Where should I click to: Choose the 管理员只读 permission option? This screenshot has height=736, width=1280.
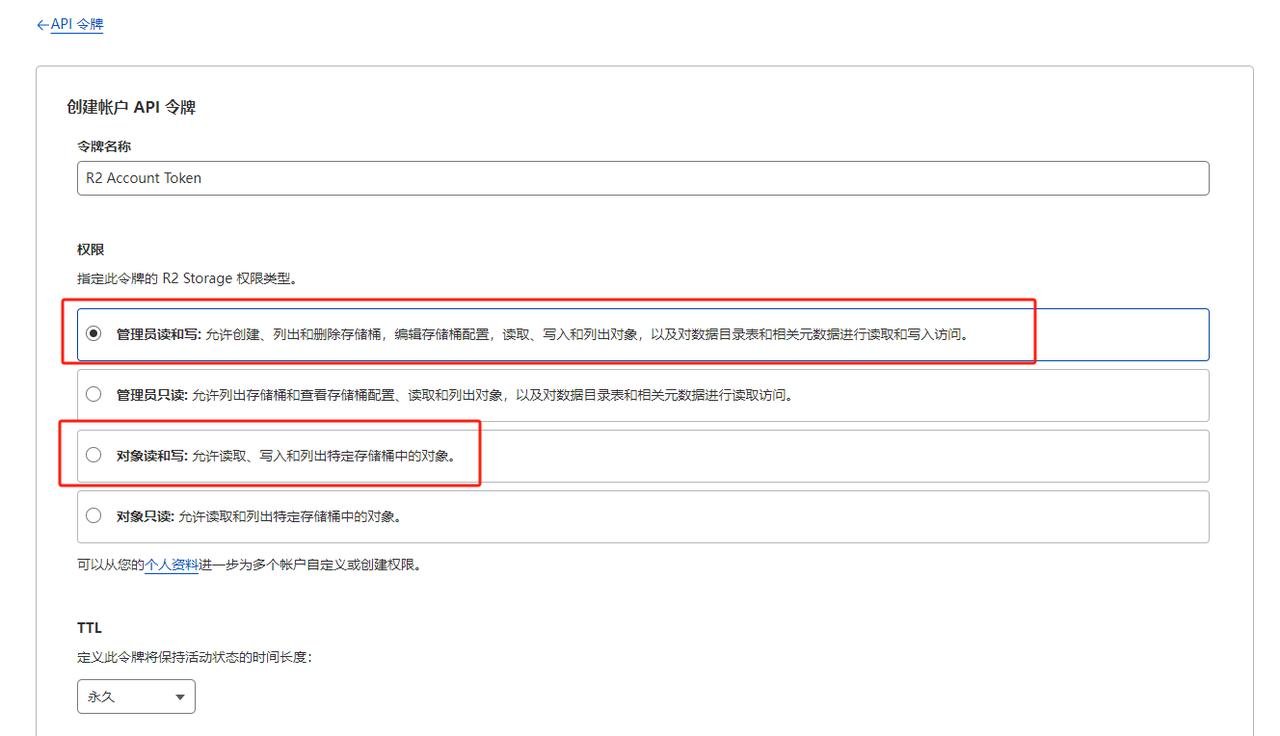(93, 393)
